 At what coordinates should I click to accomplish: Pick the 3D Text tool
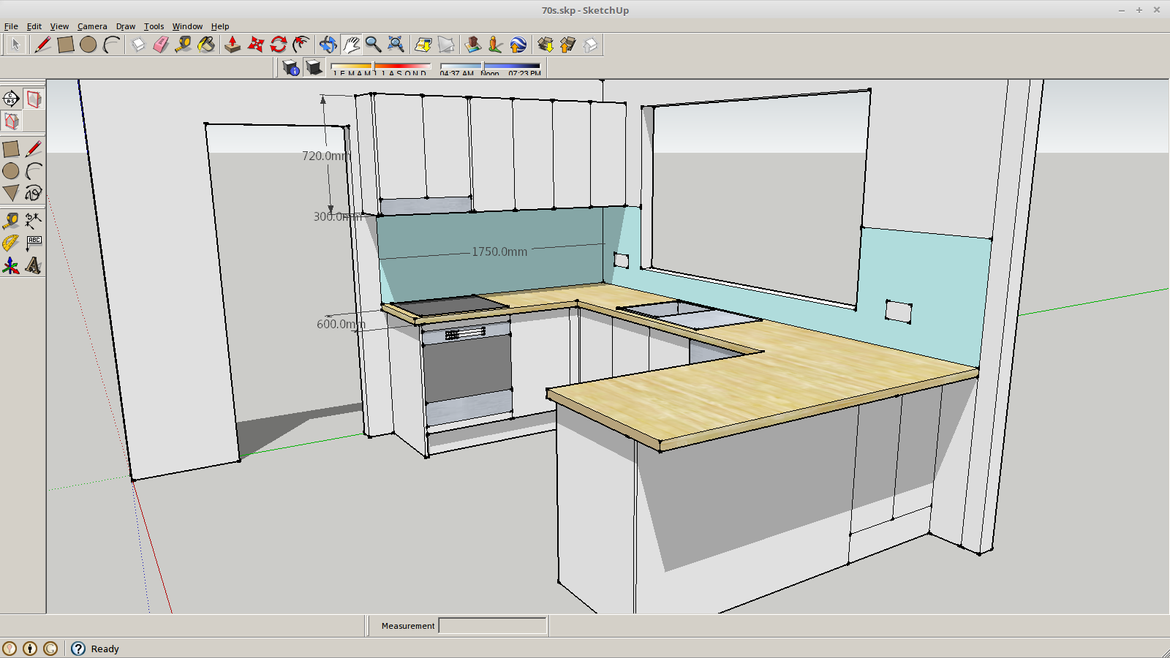click(34, 266)
